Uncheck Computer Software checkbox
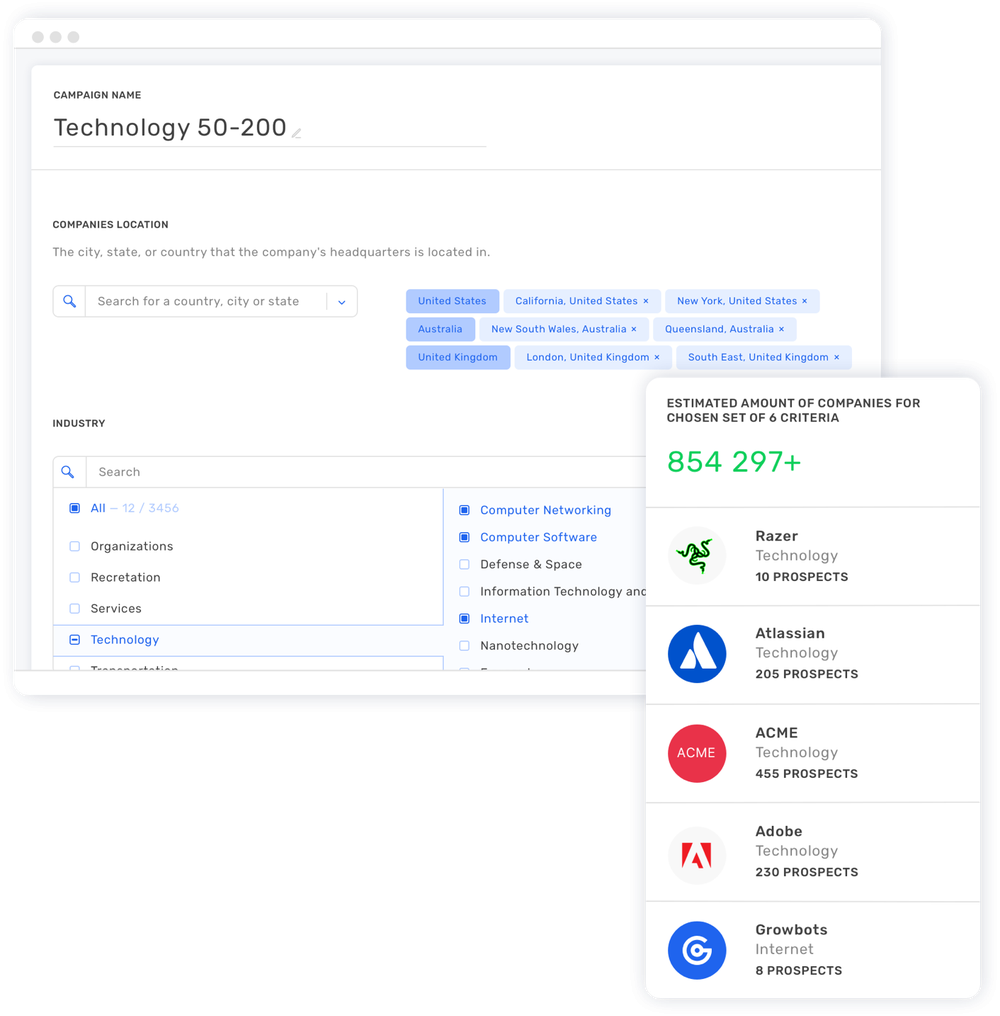 (464, 537)
